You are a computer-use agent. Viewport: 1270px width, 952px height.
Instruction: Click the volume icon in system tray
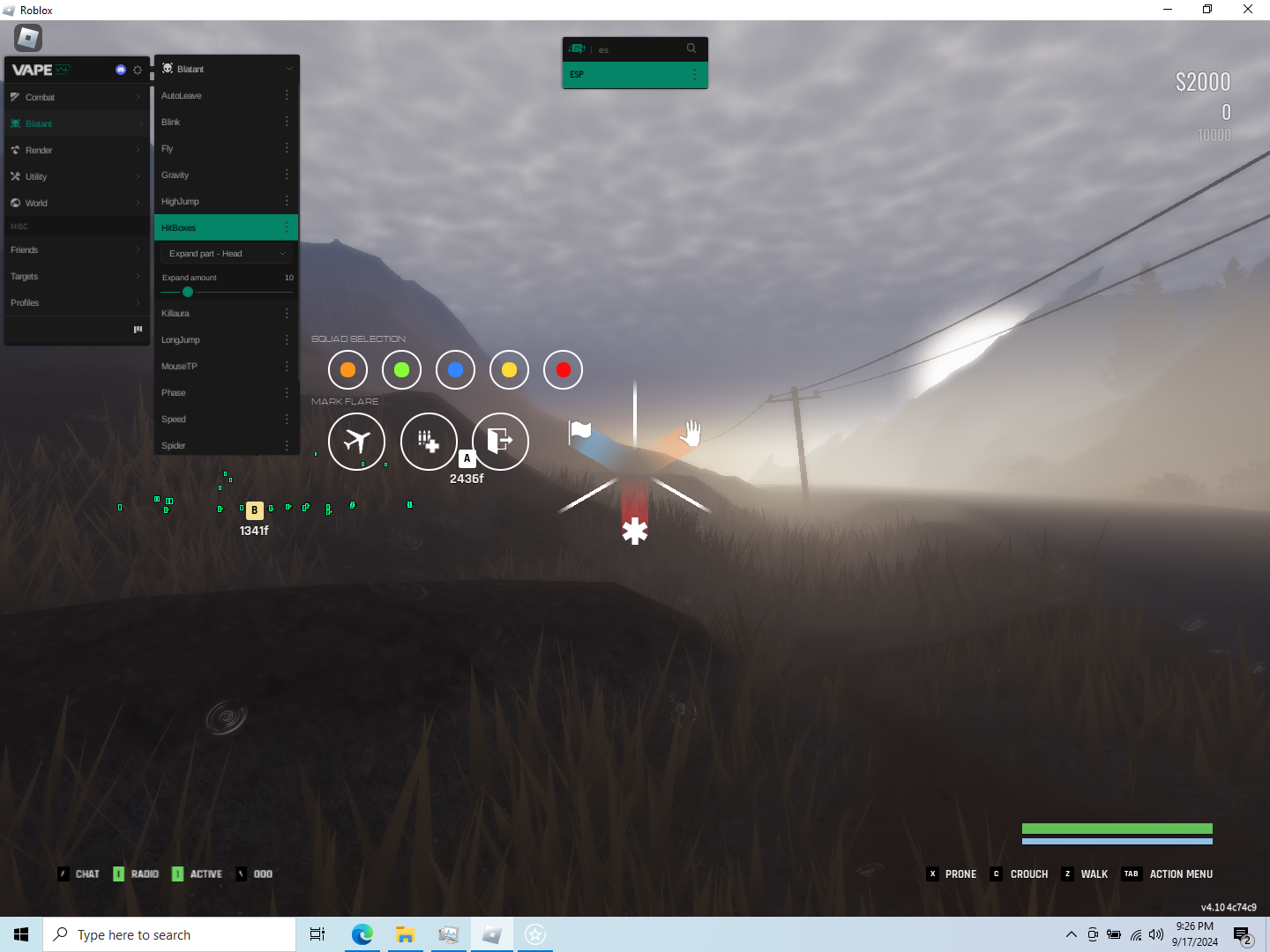[1156, 934]
